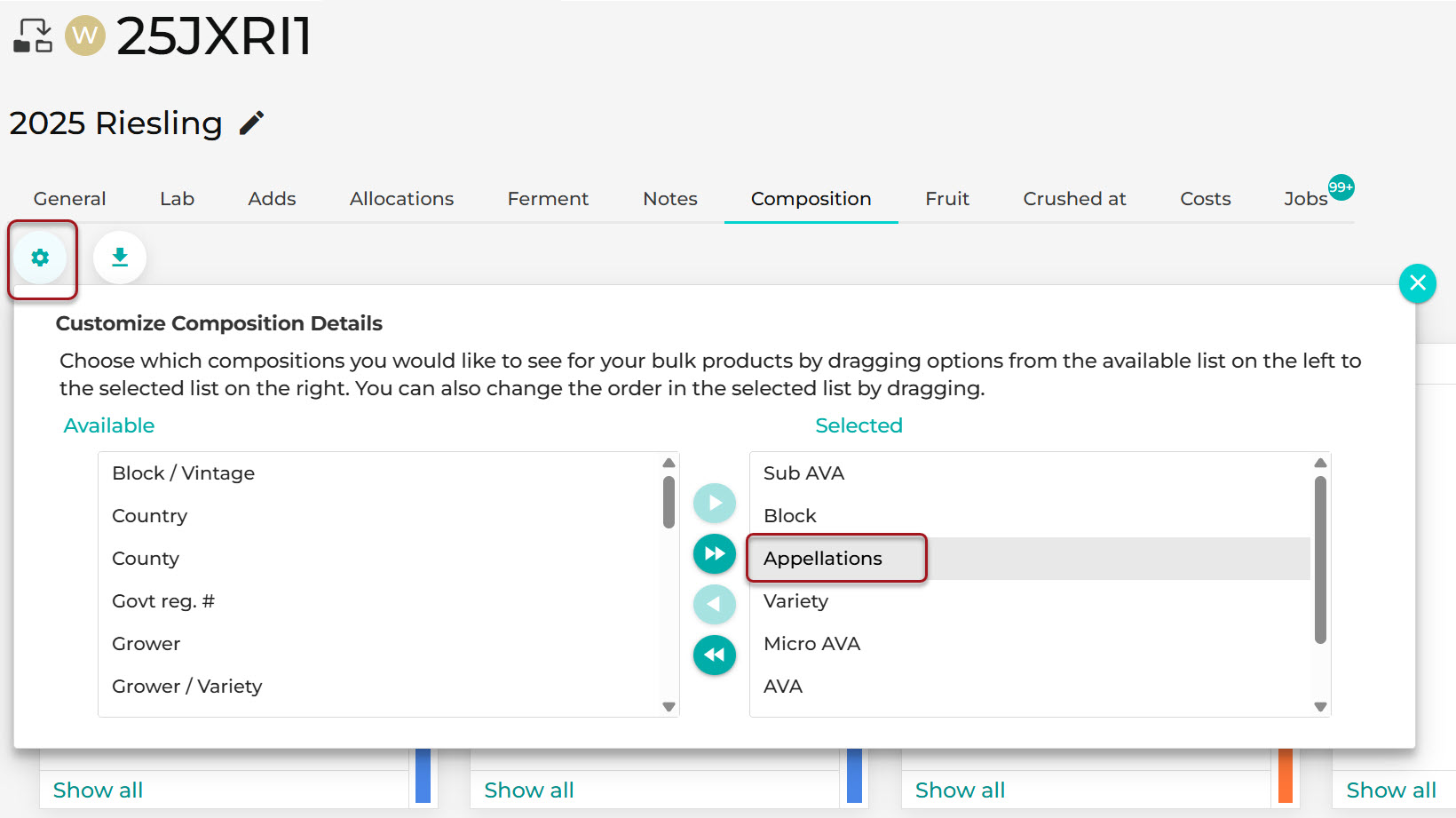Select Grower / Variety in Available list
The width and height of the screenshot is (1456, 818).
pyautogui.click(x=187, y=687)
